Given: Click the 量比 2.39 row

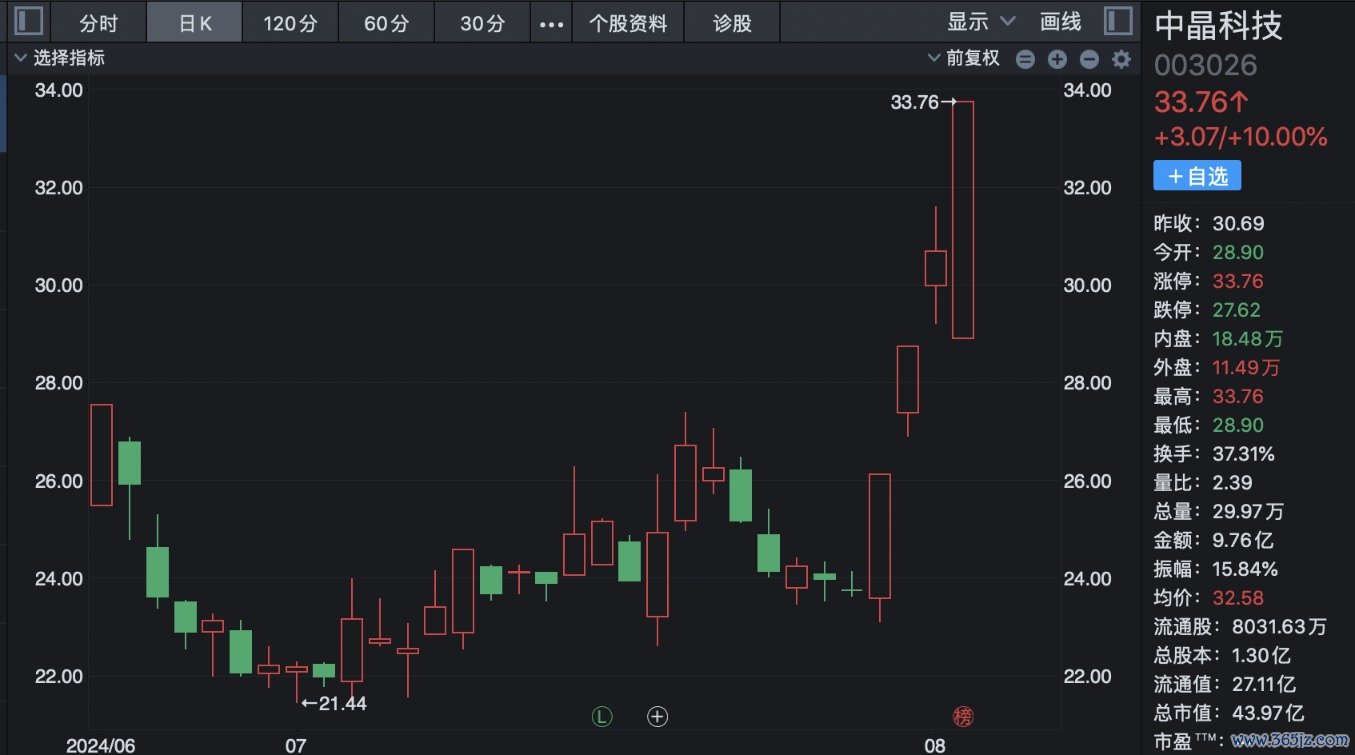Looking at the screenshot, I should pyautogui.click(x=1203, y=483).
